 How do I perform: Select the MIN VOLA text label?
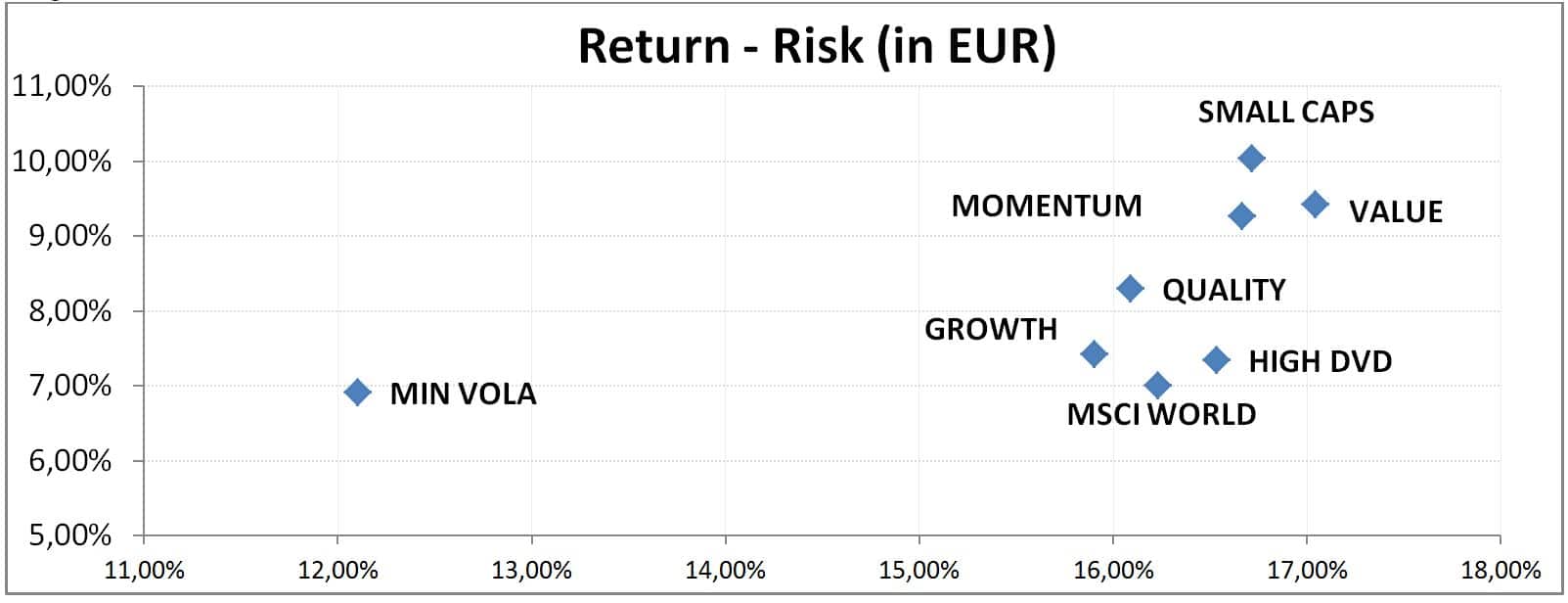[463, 394]
